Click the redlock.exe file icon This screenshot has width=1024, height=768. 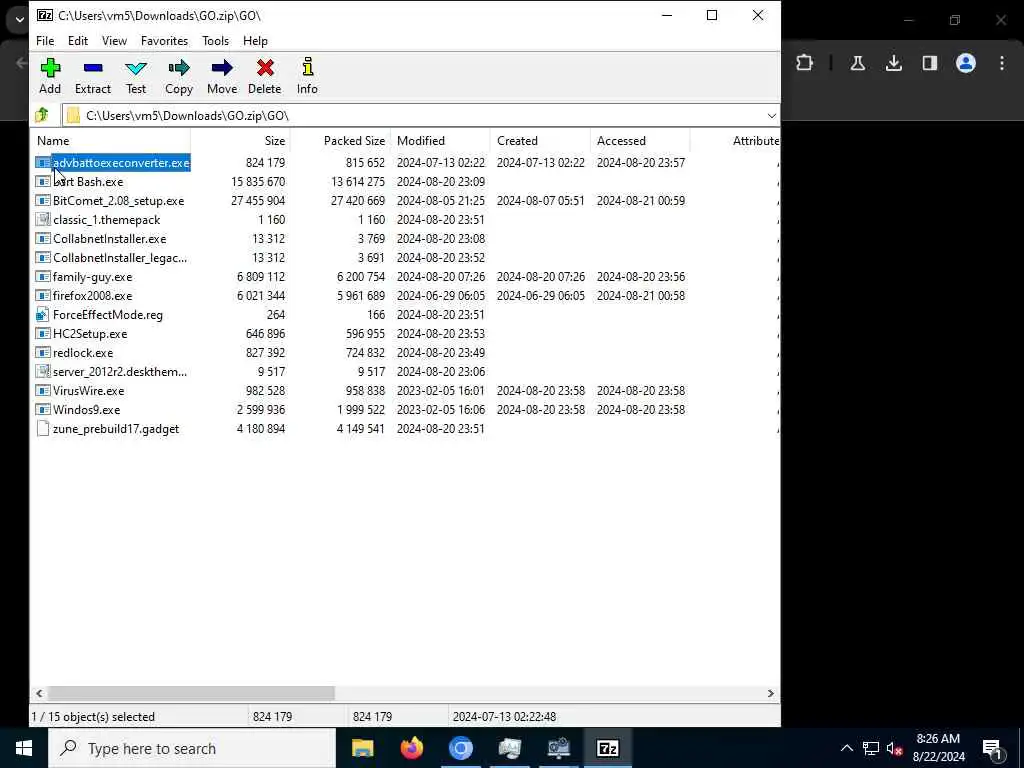pyautogui.click(x=42, y=352)
